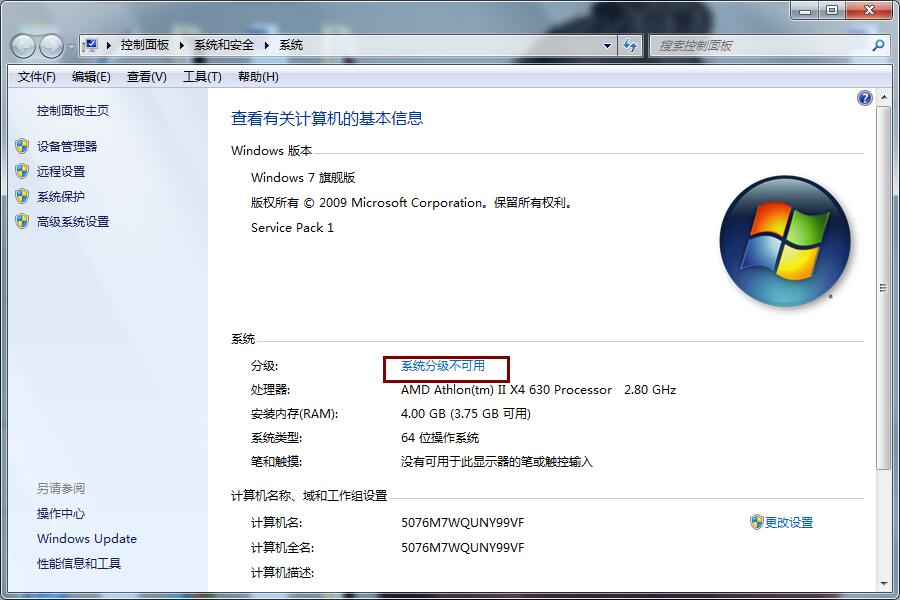Screen dimensions: 900x600
Task: Open the 查看 menu
Action: 145,76
